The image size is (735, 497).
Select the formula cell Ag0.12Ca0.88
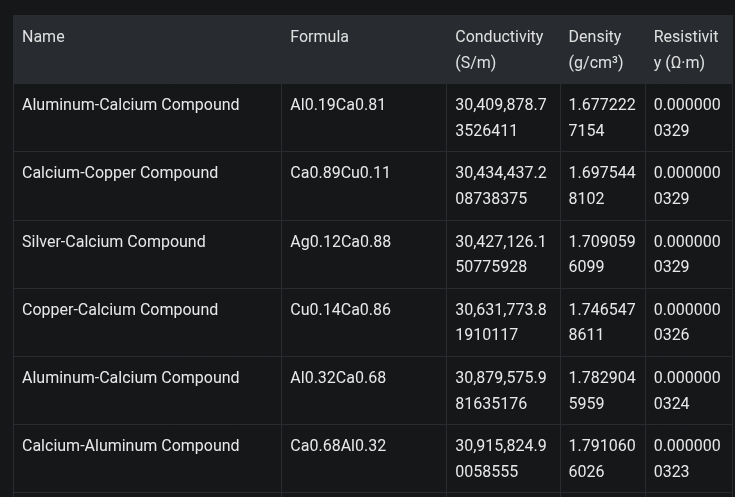[340, 242]
